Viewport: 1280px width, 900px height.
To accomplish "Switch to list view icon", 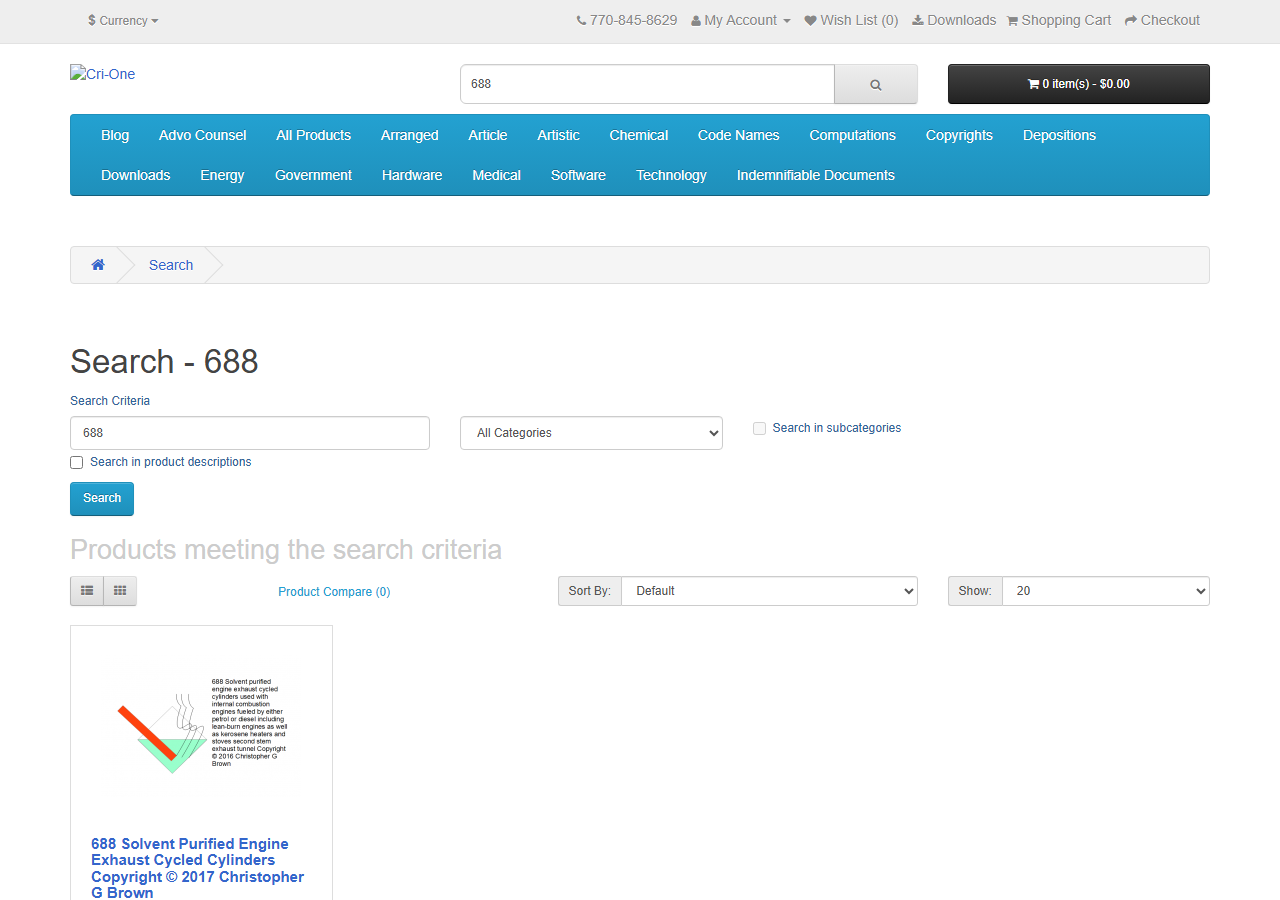I will click(x=87, y=591).
